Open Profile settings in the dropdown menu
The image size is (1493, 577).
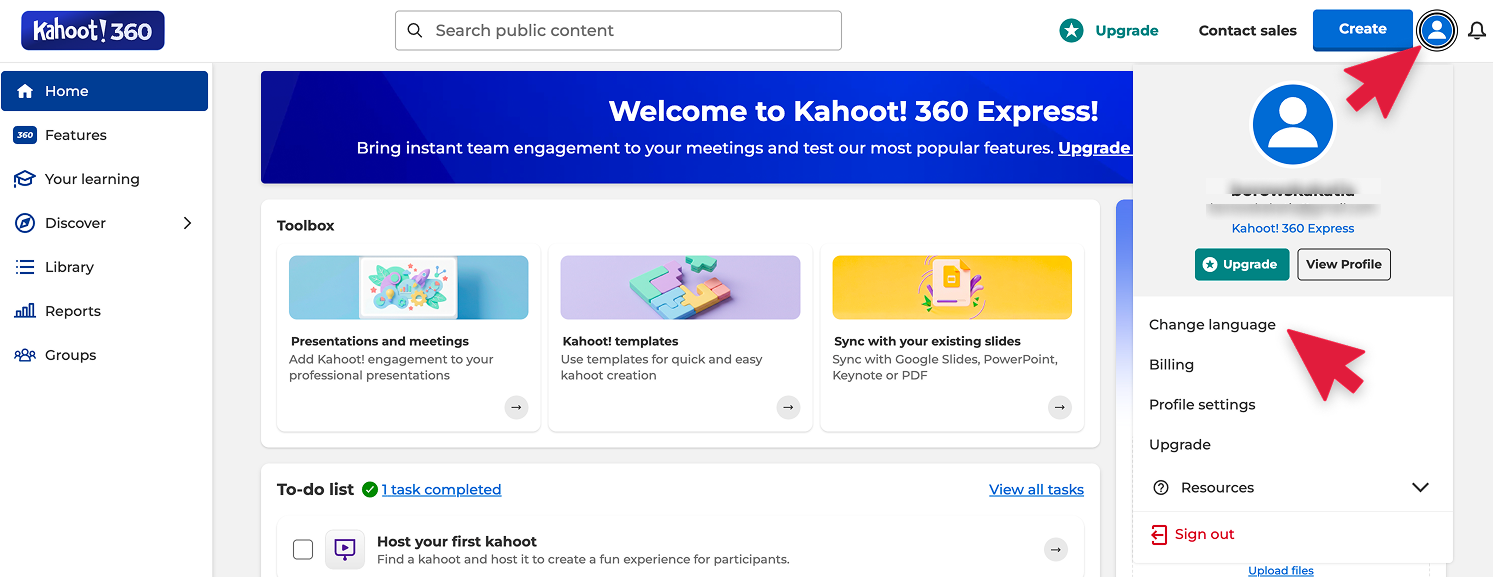click(1202, 405)
